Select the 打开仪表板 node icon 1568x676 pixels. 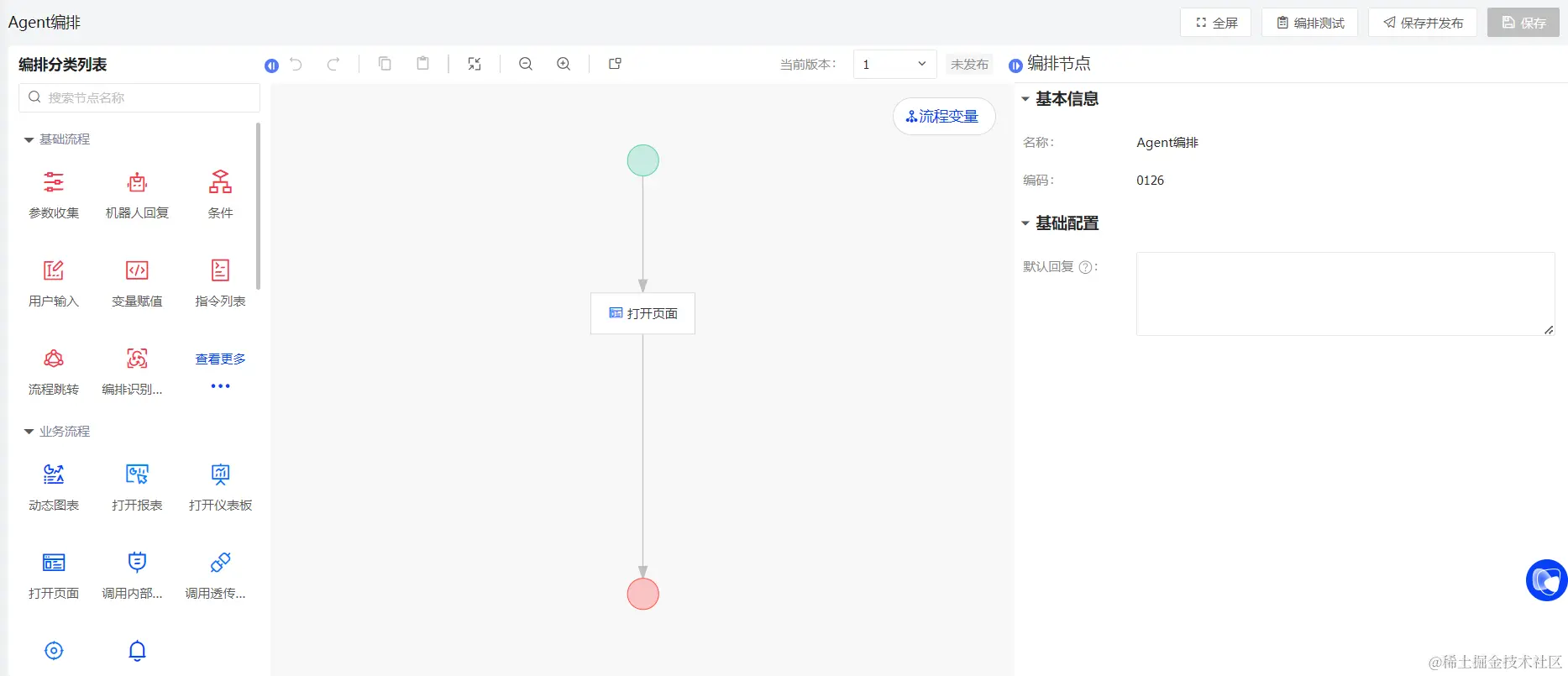(220, 474)
